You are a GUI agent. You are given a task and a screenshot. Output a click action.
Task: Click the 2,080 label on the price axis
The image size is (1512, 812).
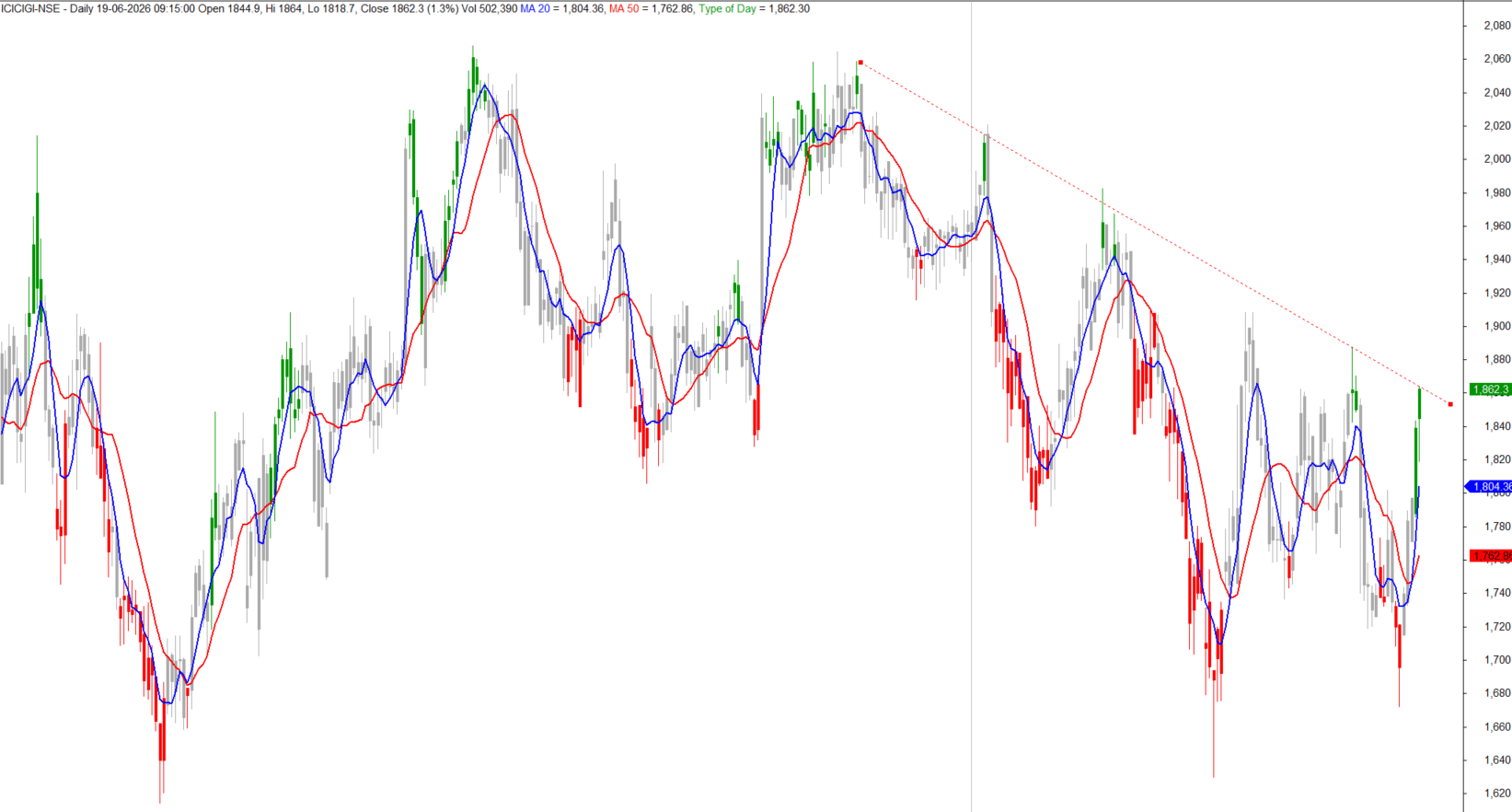click(1496, 25)
